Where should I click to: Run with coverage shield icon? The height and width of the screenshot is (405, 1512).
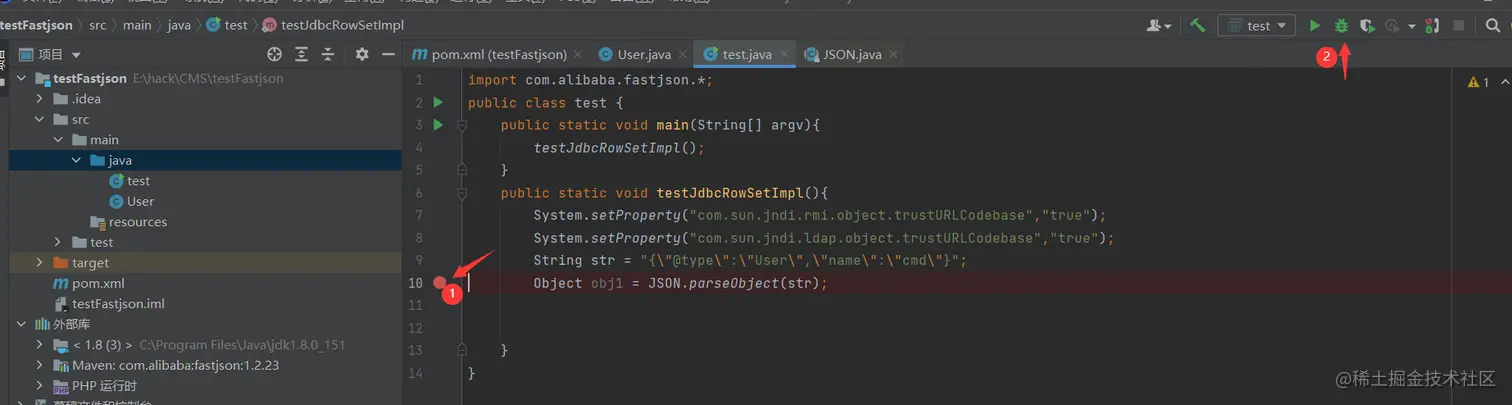[1367, 26]
